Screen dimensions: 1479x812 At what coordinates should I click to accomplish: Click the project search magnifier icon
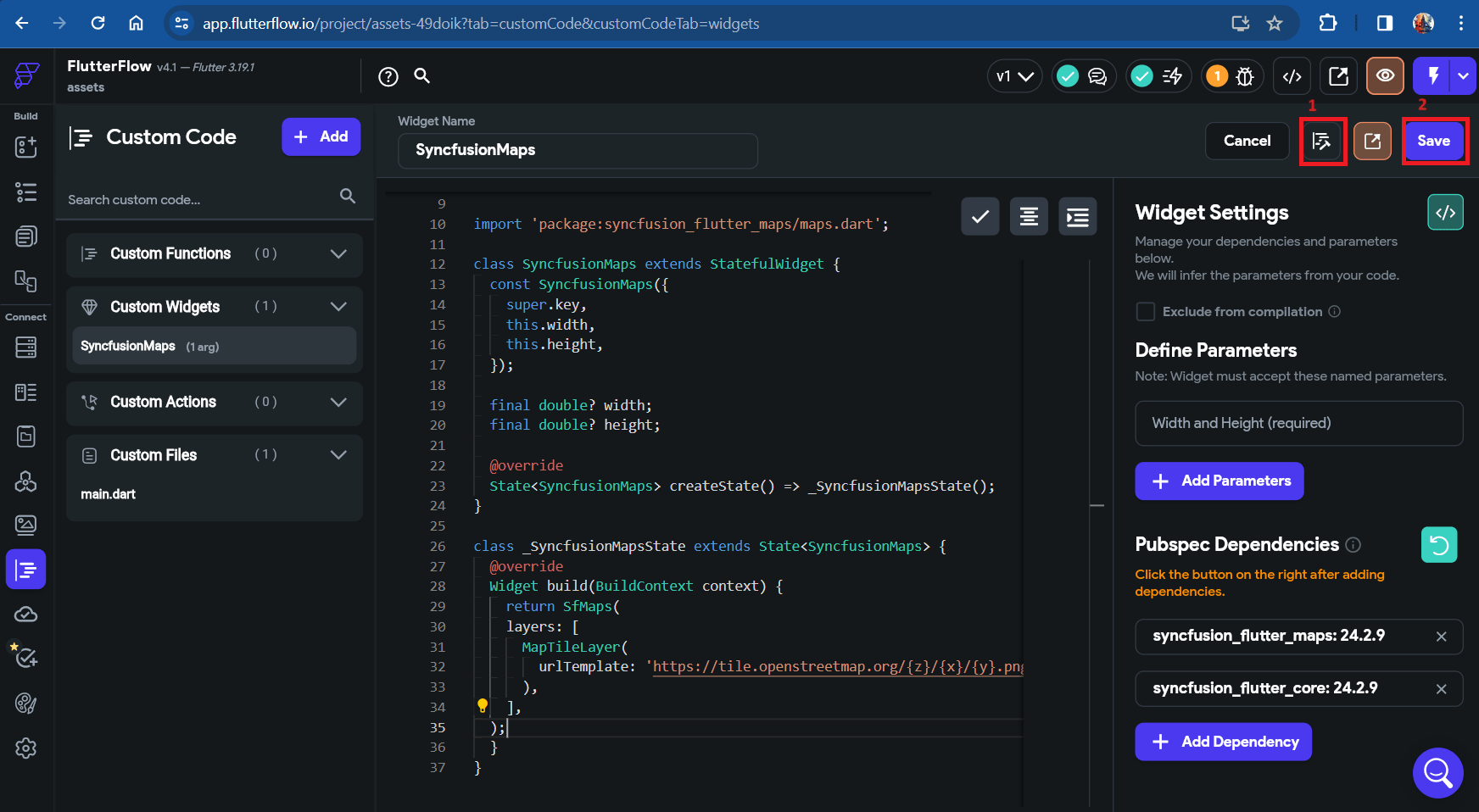point(421,75)
